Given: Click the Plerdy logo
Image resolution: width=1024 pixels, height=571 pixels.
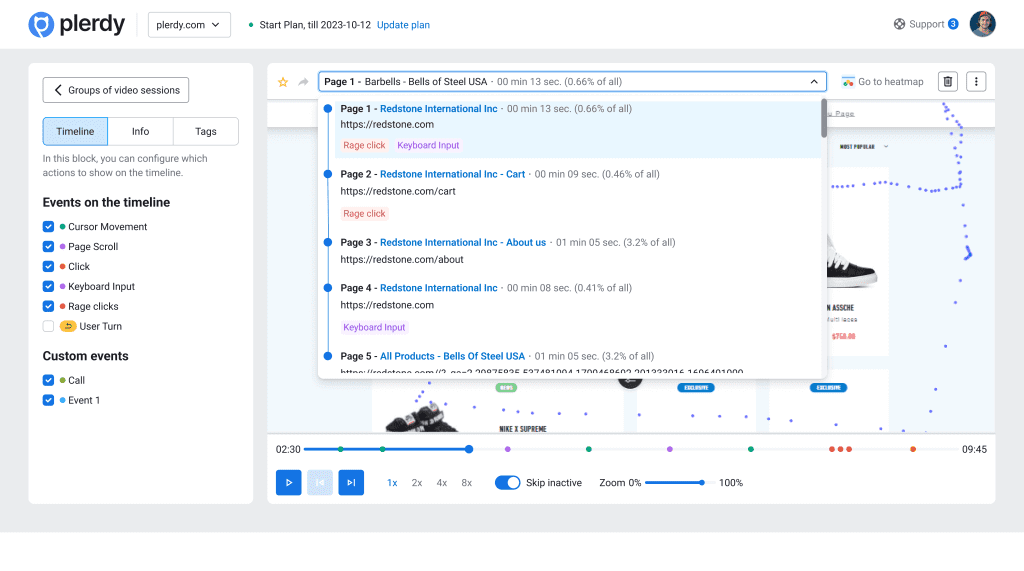Looking at the screenshot, I should [x=76, y=25].
